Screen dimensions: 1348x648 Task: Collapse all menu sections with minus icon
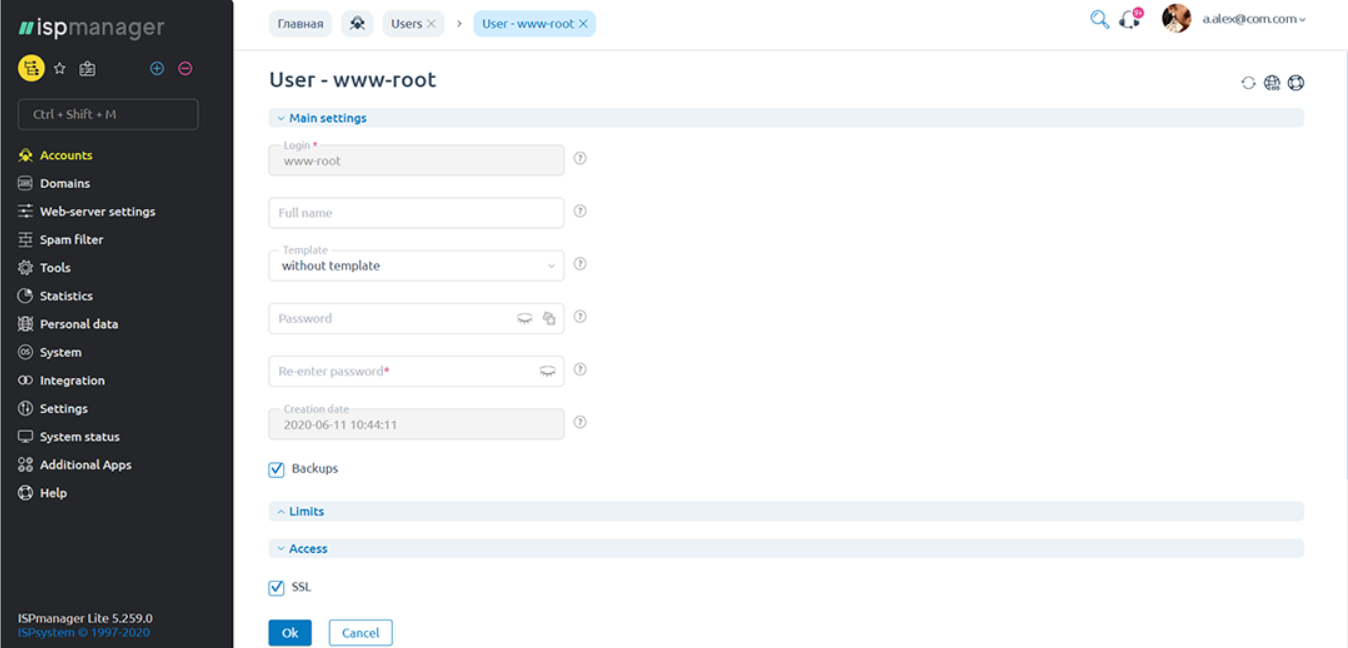coord(185,69)
